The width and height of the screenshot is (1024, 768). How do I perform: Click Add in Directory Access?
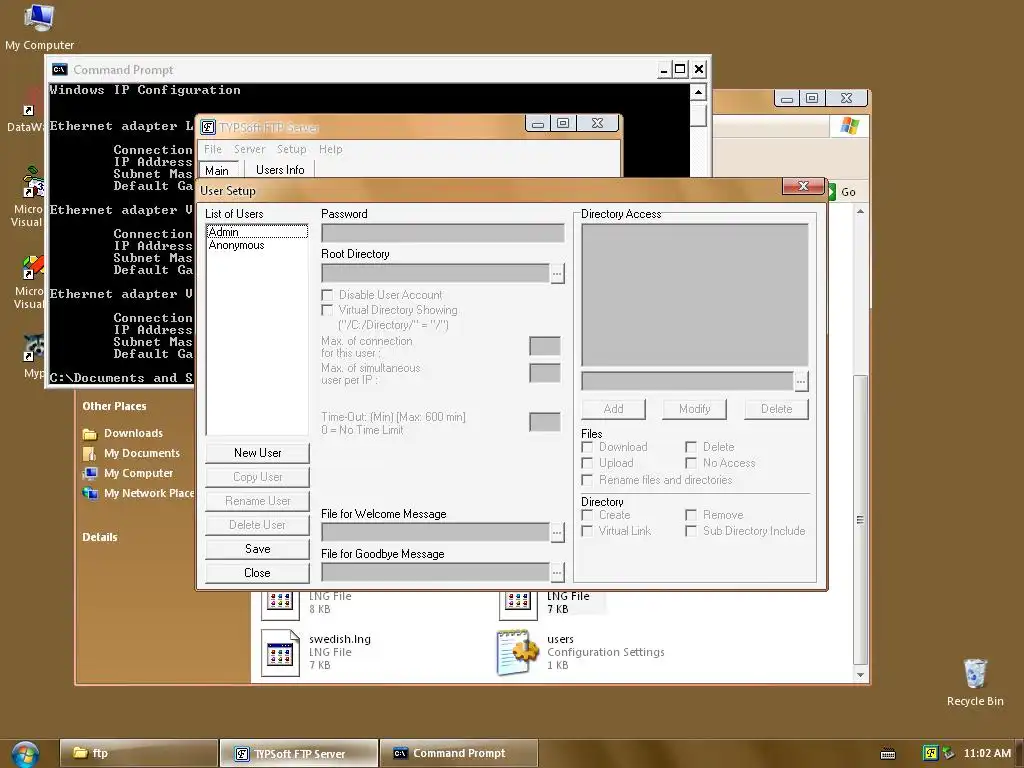(x=613, y=409)
